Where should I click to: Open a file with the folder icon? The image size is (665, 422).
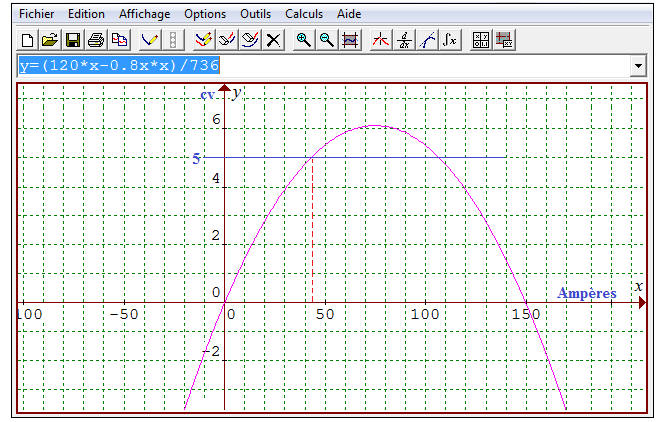pyautogui.click(x=50, y=40)
